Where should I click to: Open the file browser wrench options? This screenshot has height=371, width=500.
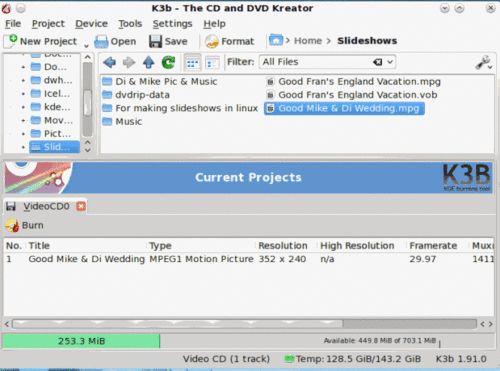(484, 62)
